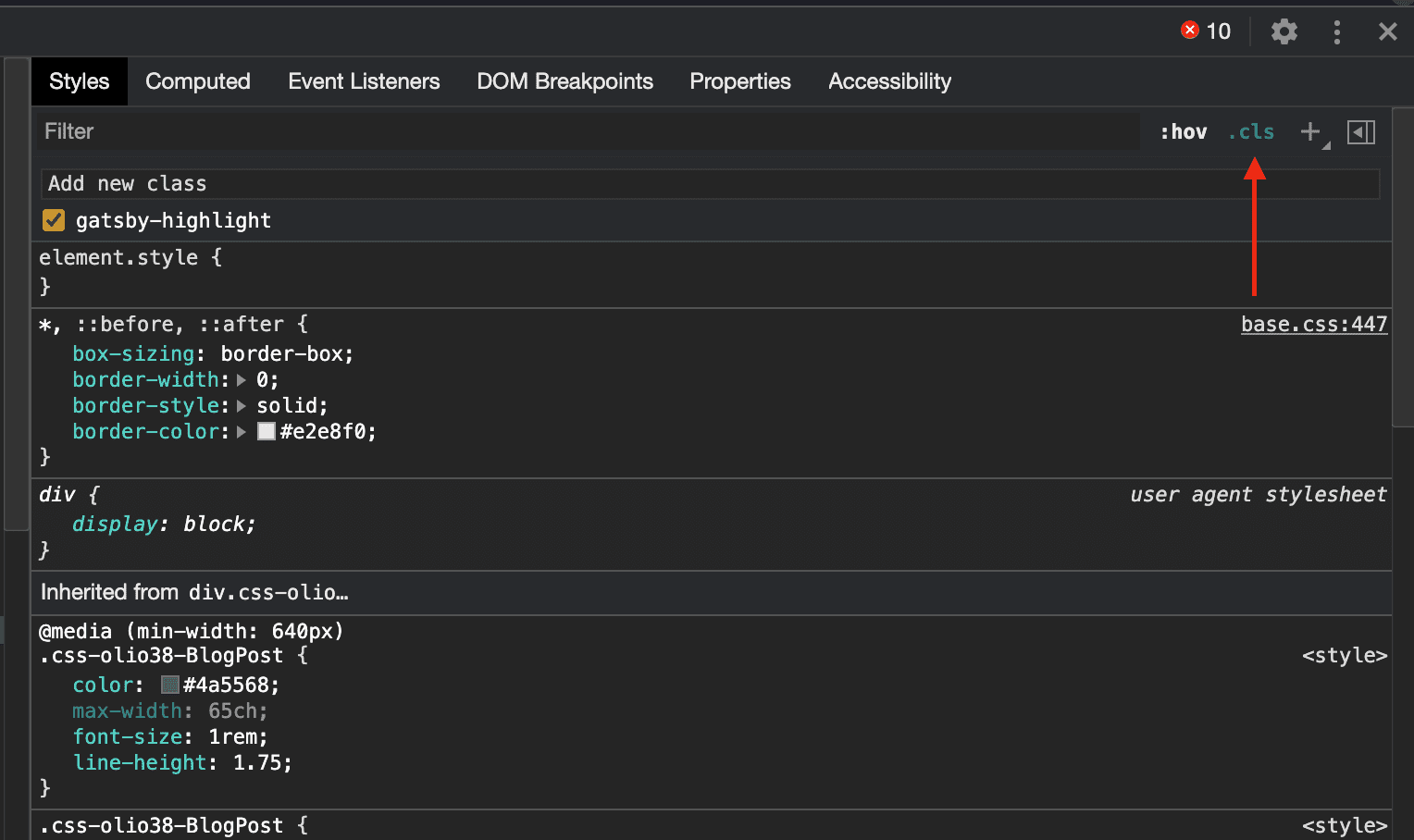
Task: Click the div.css-olio… inherited element link
Action: [268, 592]
